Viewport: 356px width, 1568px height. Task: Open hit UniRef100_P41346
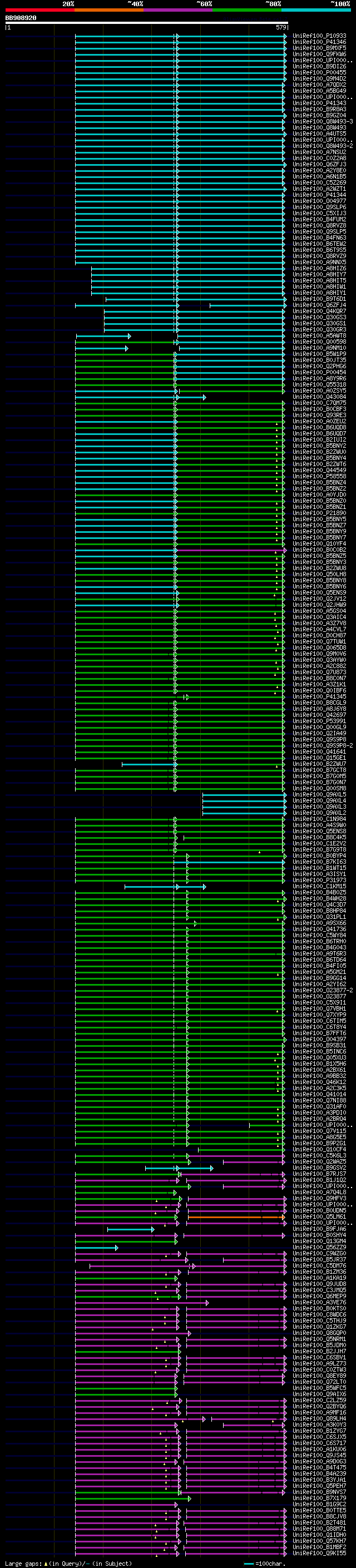[x=319, y=42]
